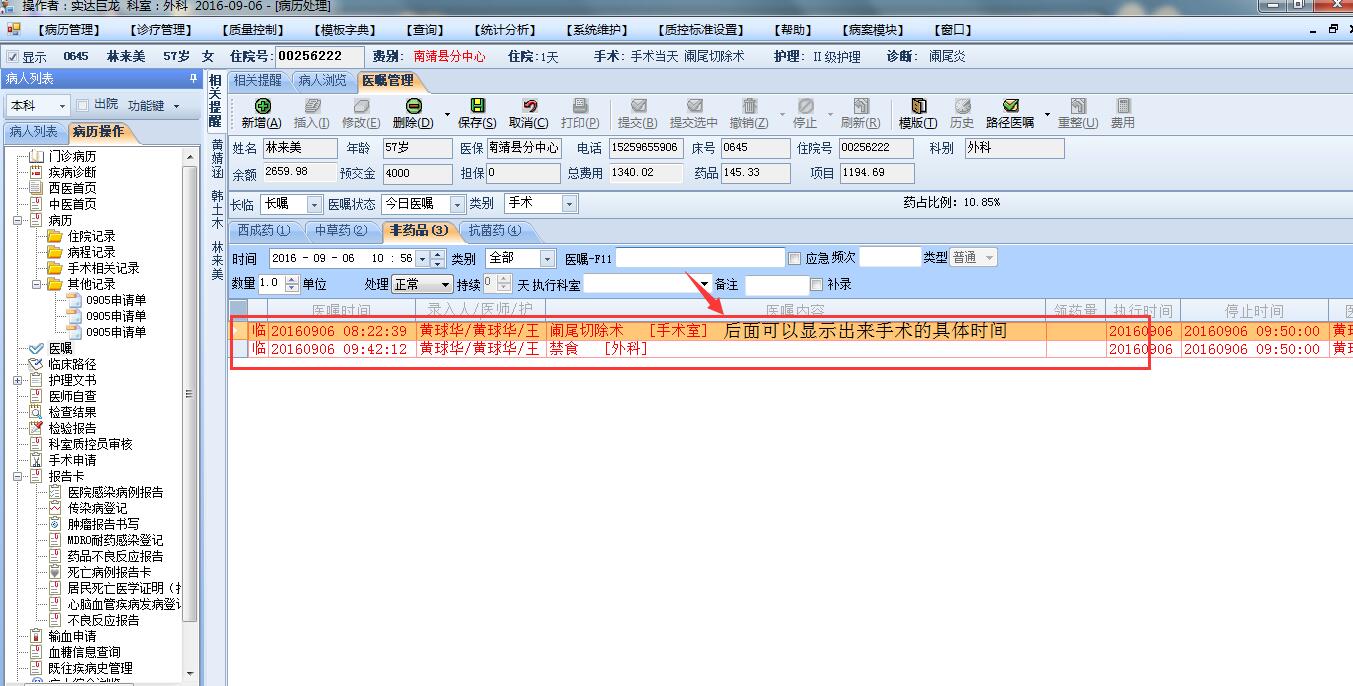
Task: Switch to the 相关提醒 tab
Action: (257, 80)
